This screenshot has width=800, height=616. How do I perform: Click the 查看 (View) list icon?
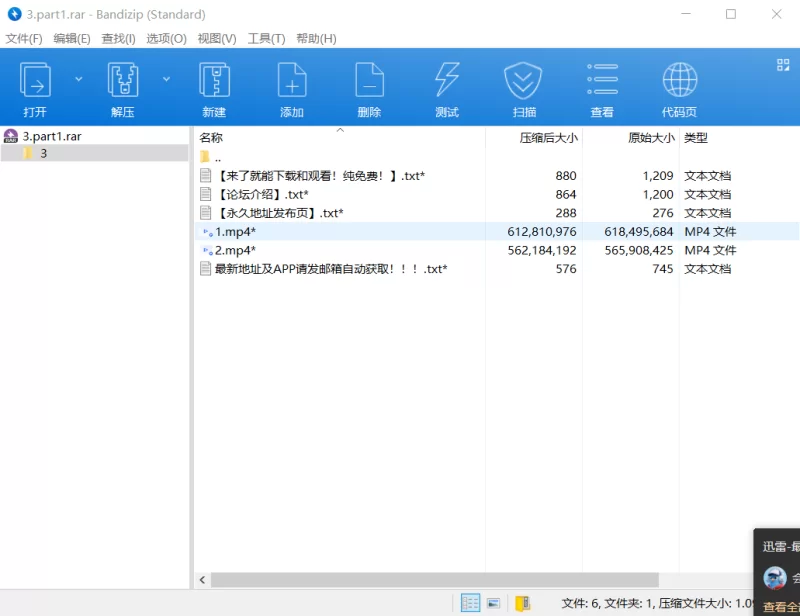click(602, 79)
